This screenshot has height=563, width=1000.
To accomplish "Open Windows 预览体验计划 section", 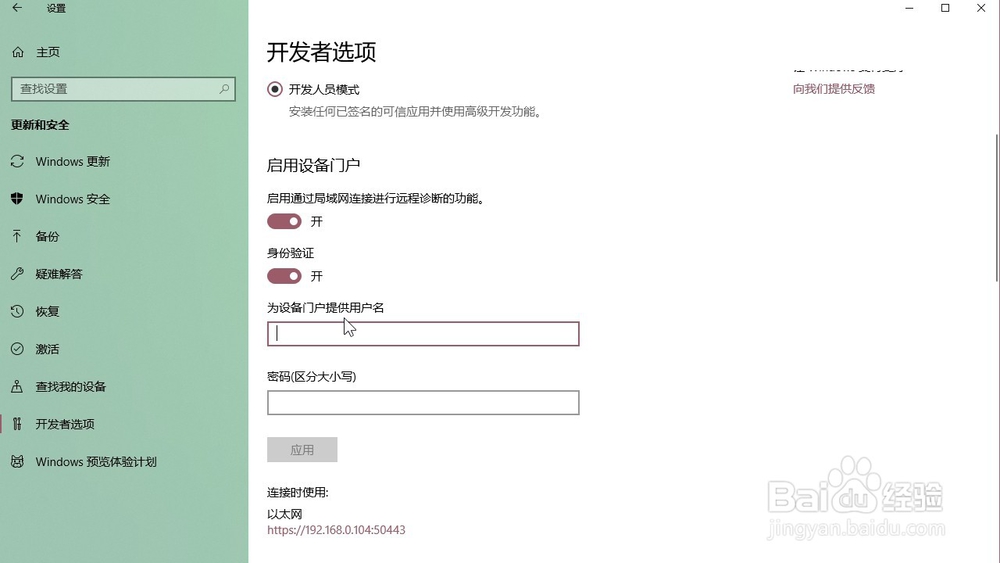I will [96, 462].
